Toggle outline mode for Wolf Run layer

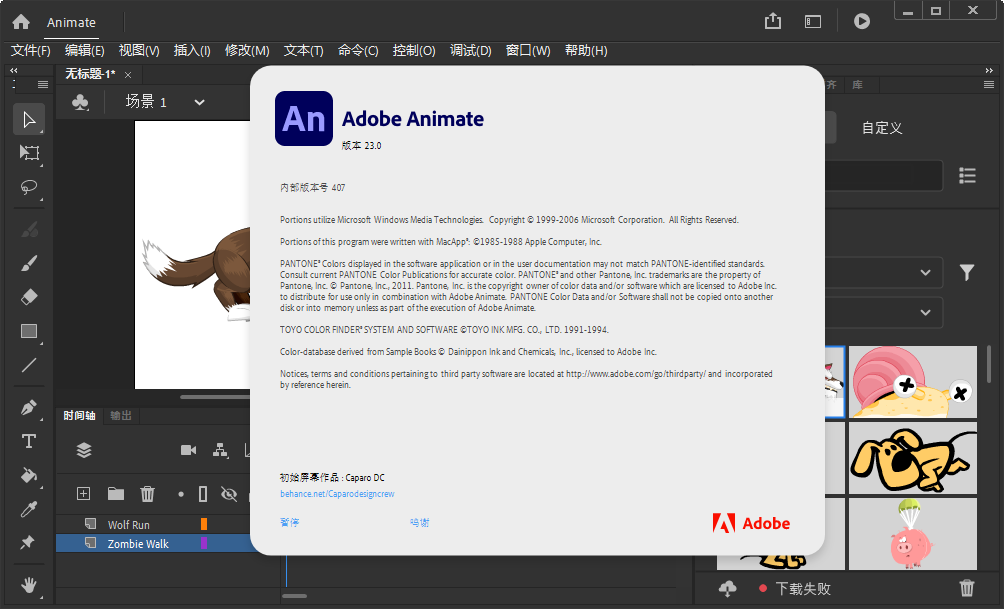coord(205,523)
